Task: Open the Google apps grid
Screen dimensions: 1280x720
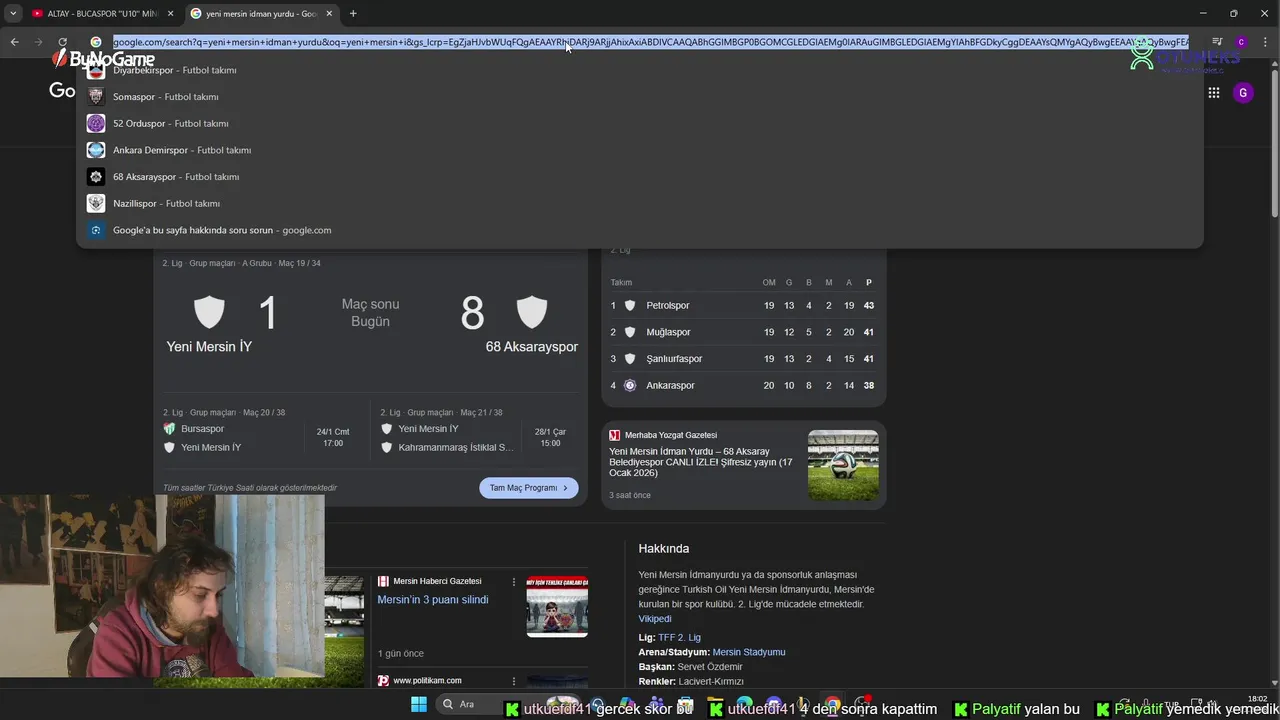Action: click(x=1213, y=92)
